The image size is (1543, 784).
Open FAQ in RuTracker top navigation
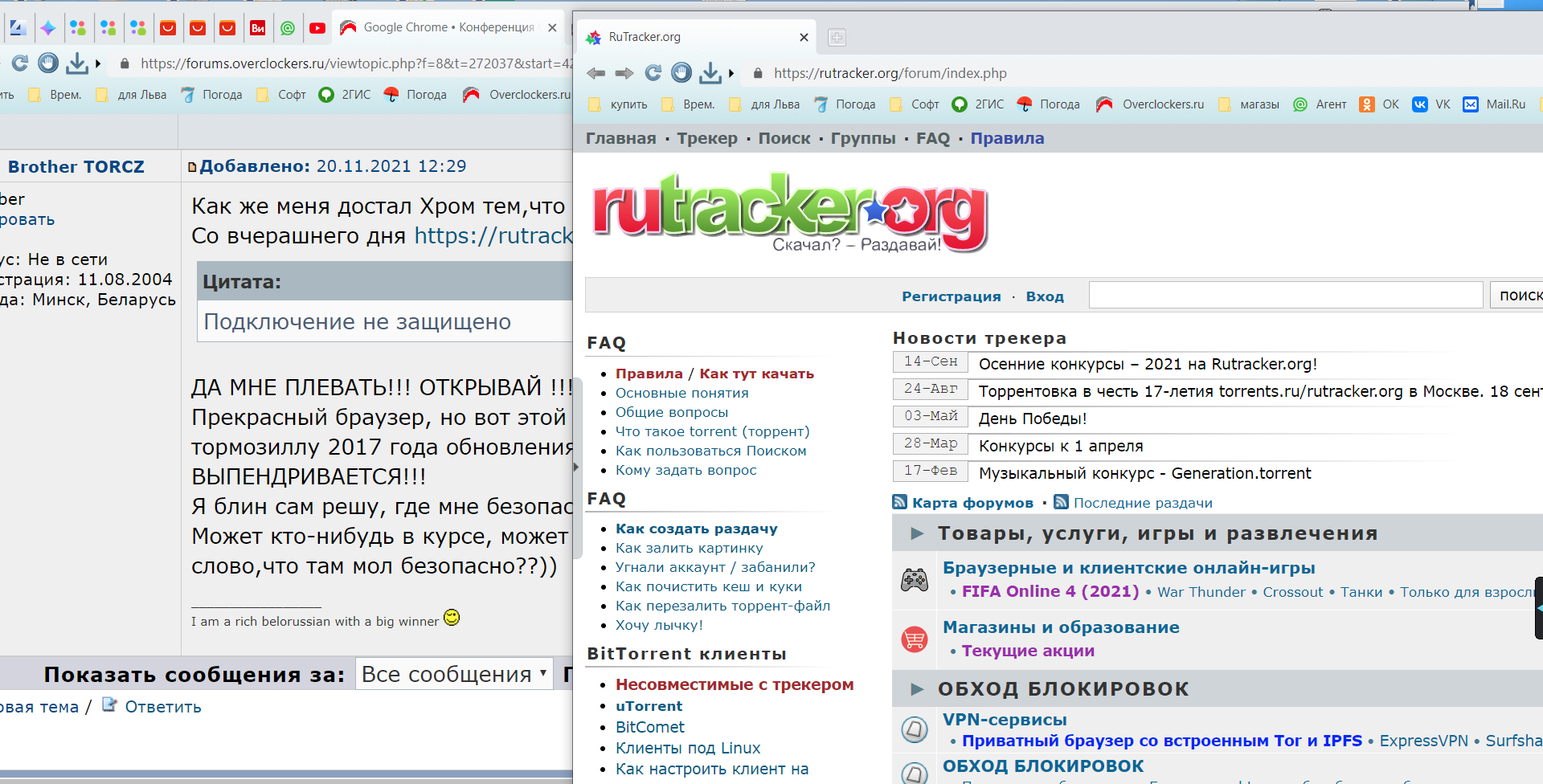pos(933,138)
